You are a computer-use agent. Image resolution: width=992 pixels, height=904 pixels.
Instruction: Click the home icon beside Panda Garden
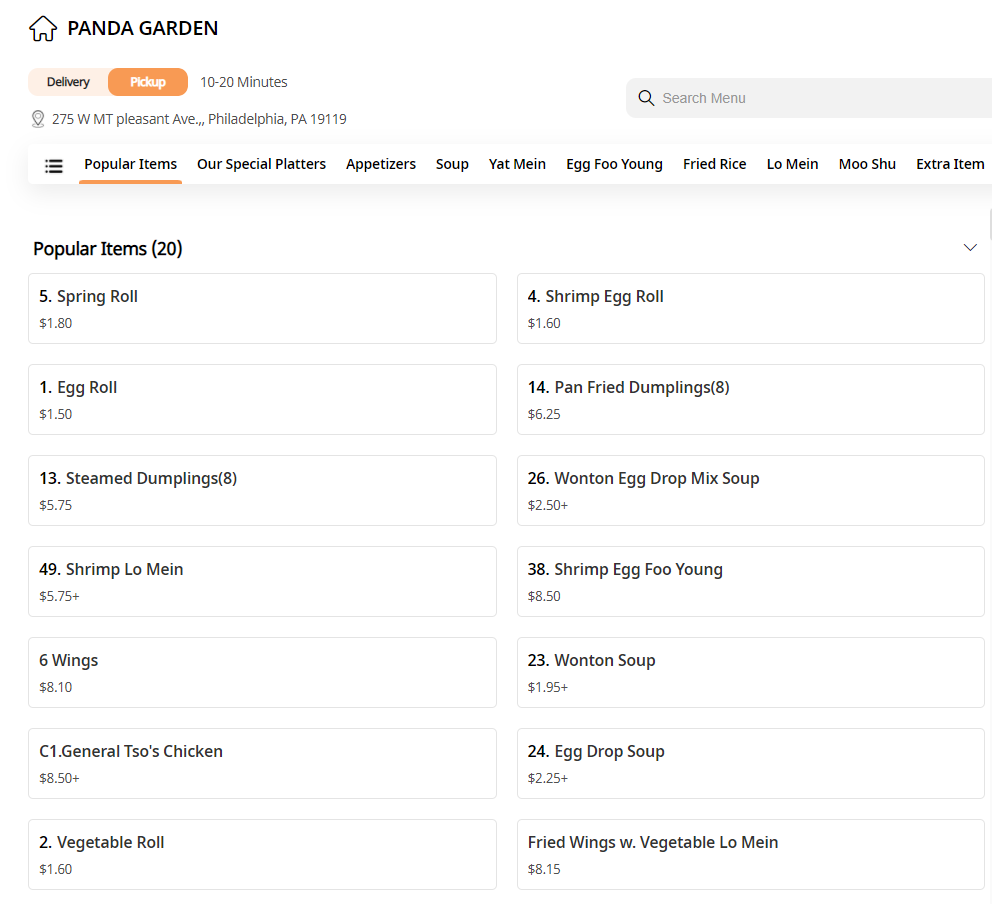[43, 29]
